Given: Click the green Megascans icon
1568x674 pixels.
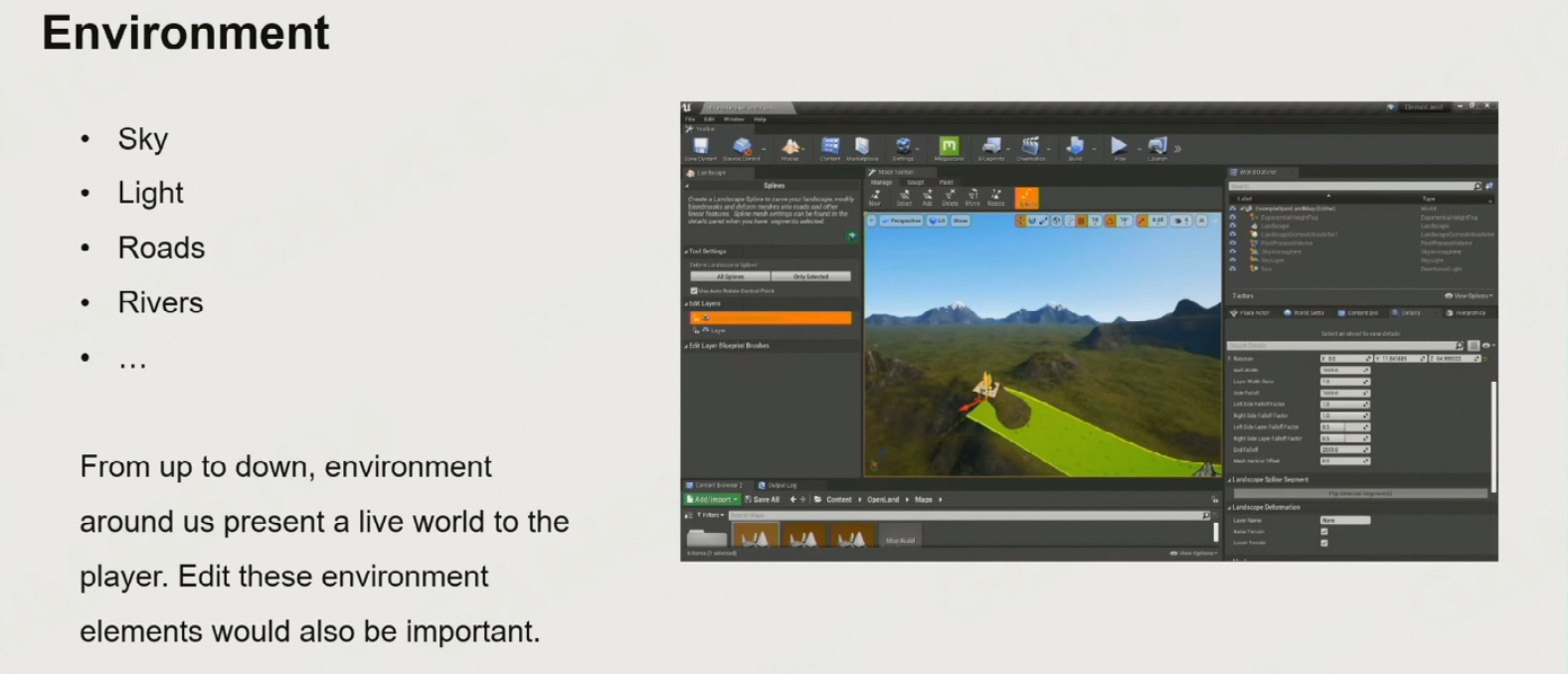Looking at the screenshot, I should click(x=949, y=147).
